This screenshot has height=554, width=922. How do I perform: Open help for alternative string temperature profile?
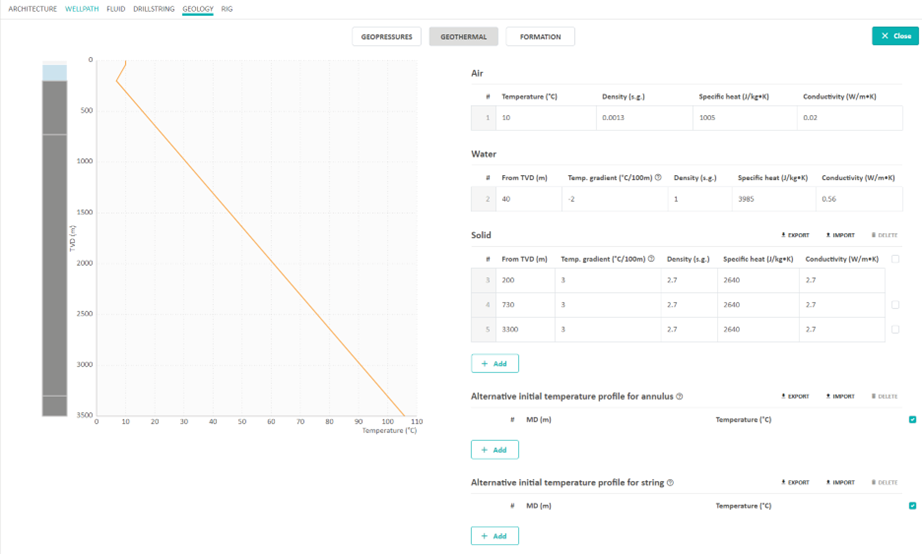671,482
